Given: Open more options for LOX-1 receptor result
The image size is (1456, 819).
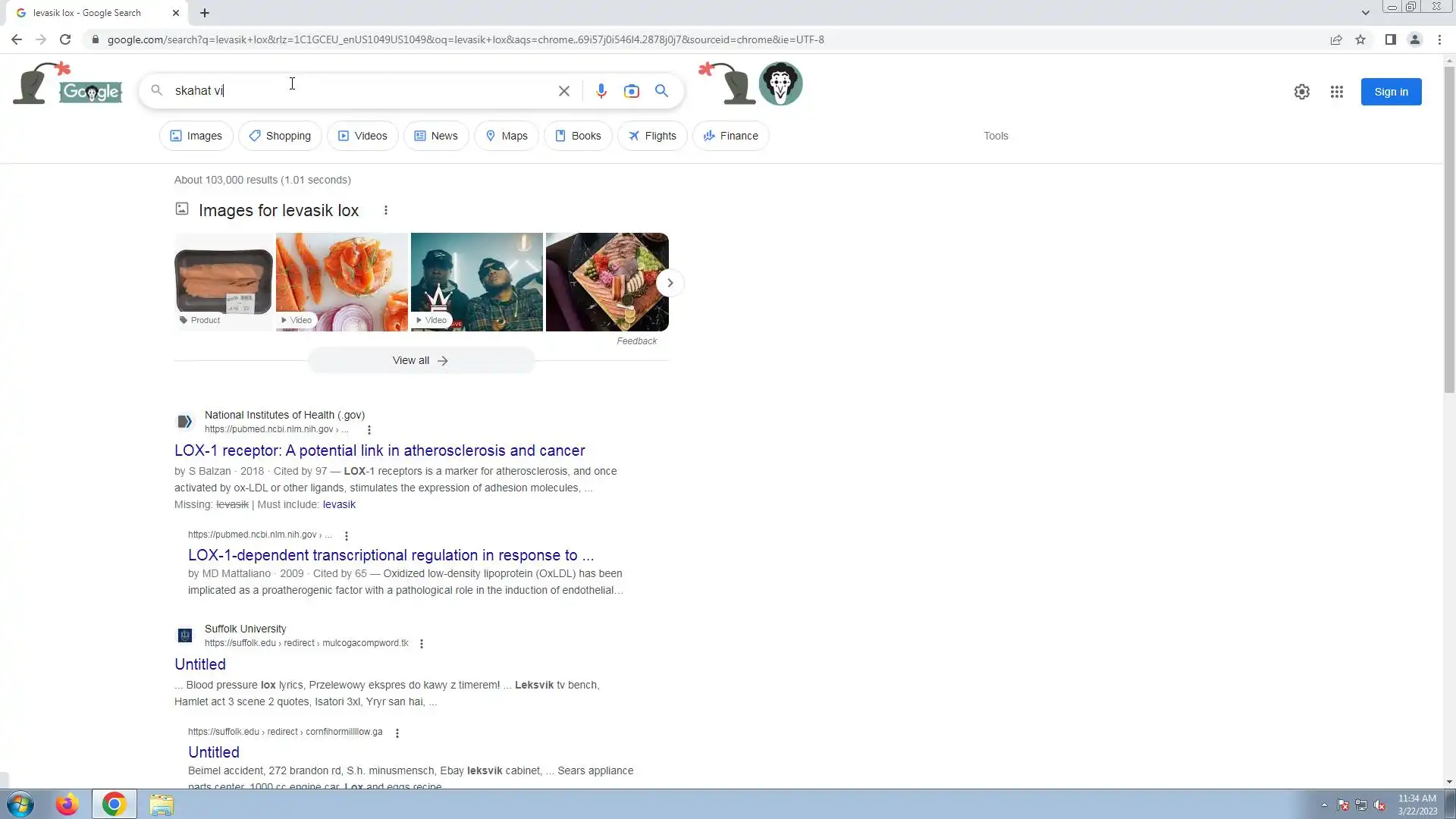Looking at the screenshot, I should [369, 430].
